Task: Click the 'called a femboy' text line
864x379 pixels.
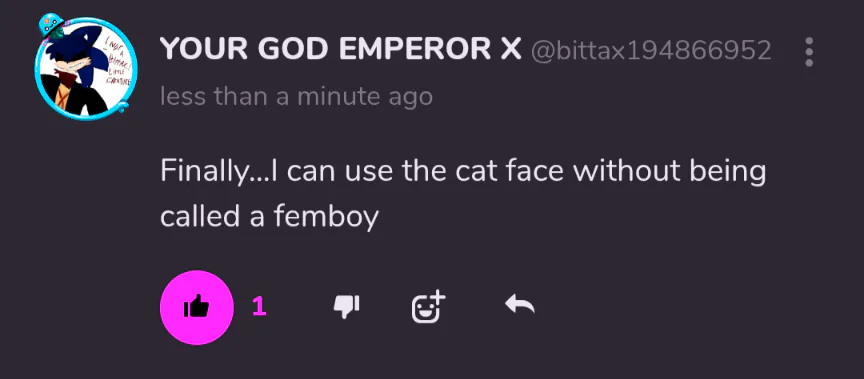Action: coord(269,216)
